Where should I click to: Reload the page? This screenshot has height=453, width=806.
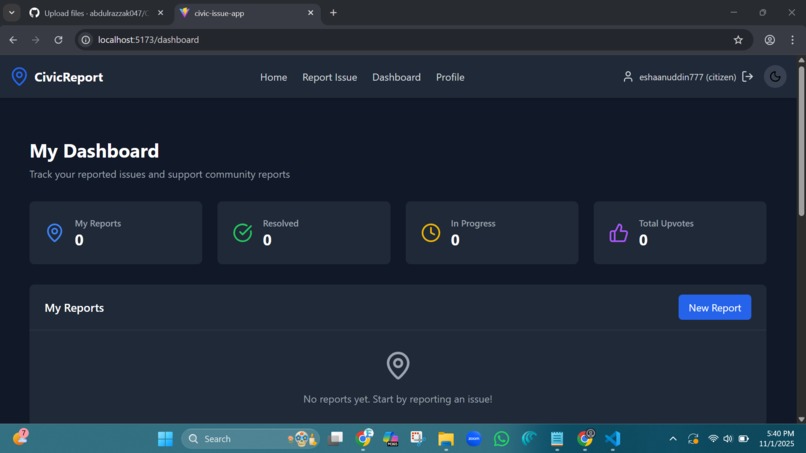pyautogui.click(x=58, y=40)
